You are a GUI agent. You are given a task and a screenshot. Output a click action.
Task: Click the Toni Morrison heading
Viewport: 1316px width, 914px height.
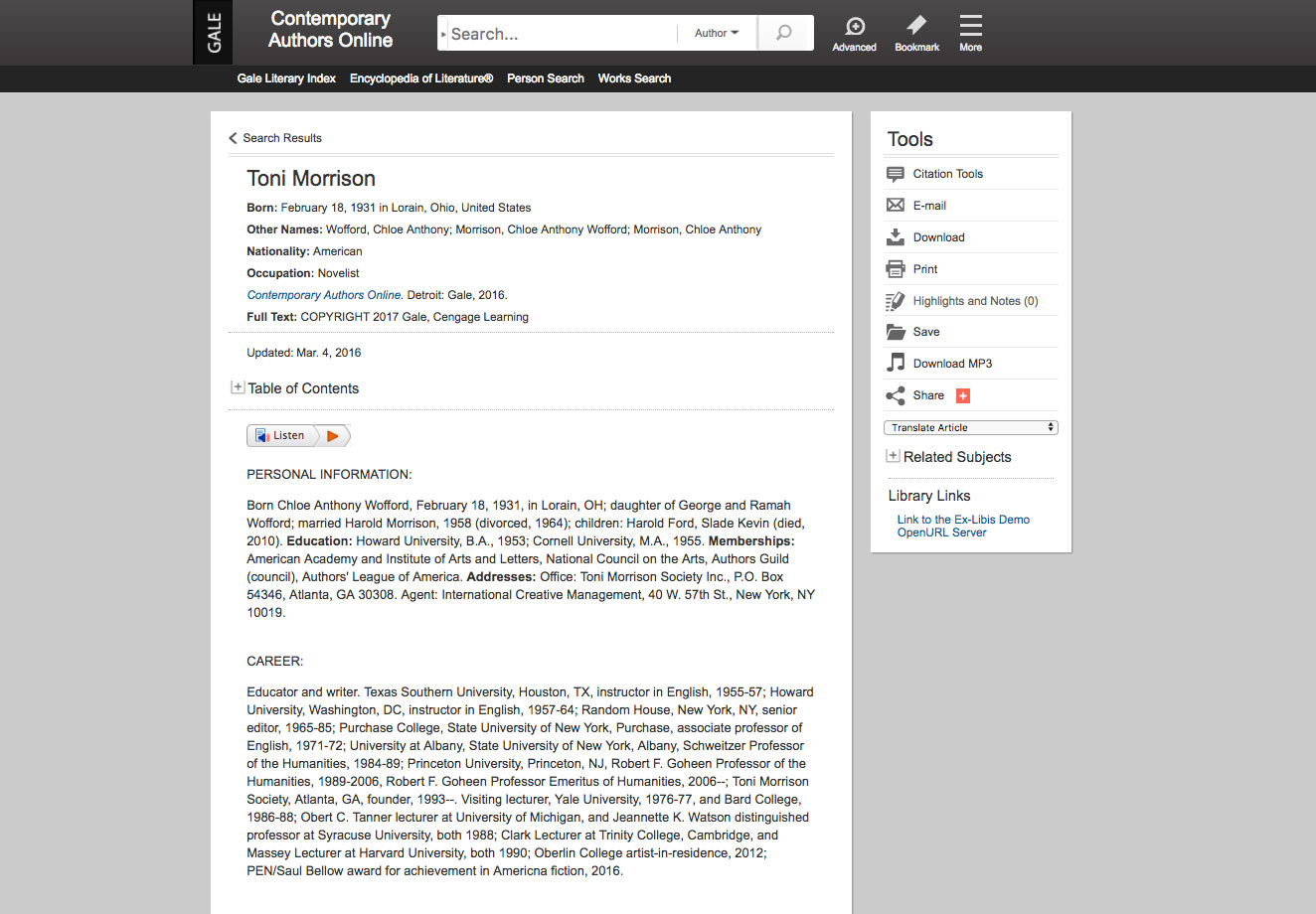pyautogui.click(x=311, y=178)
